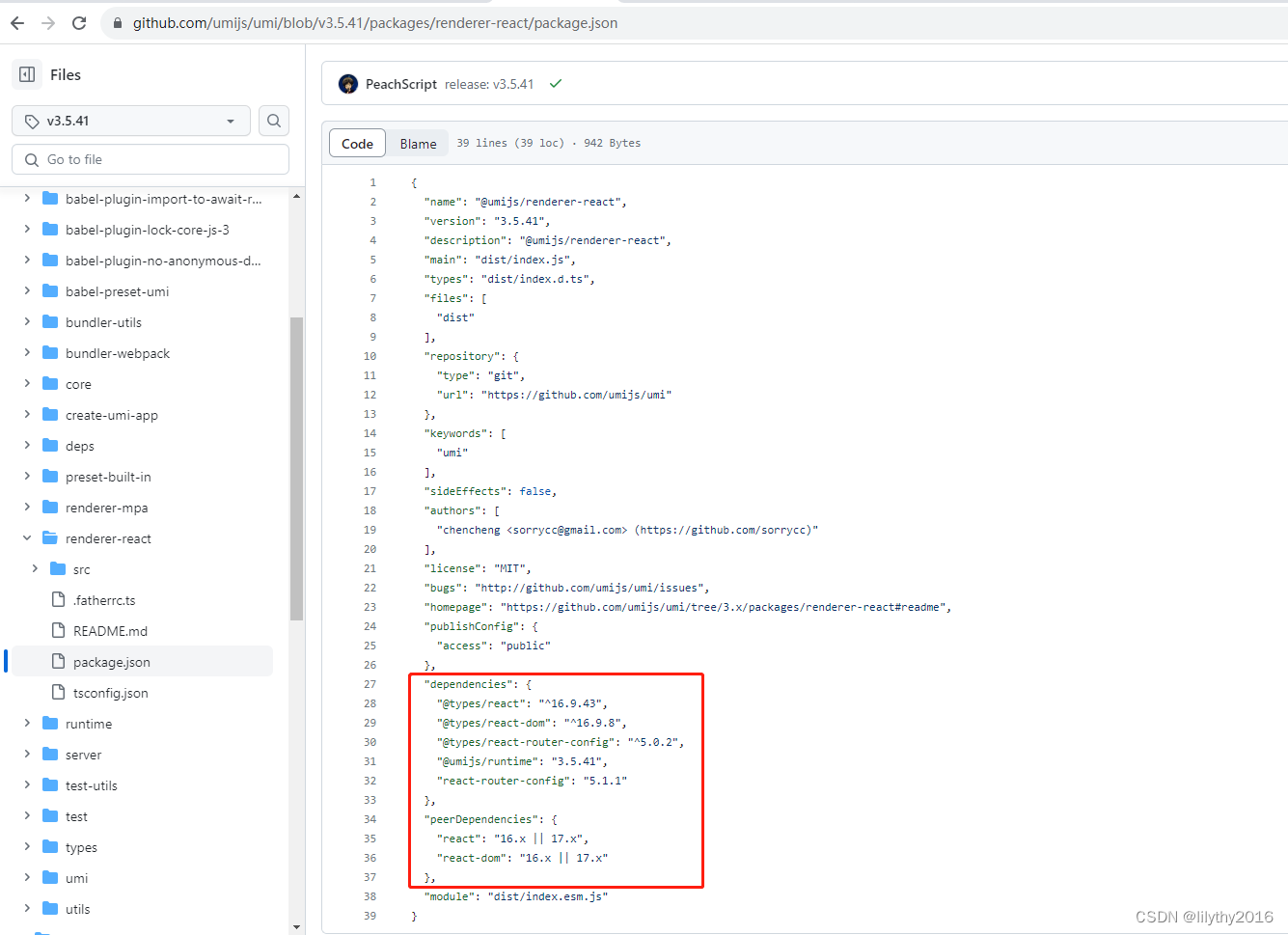Click the padlock site info icon
Image resolution: width=1288 pixels, height=935 pixels.
click(118, 23)
